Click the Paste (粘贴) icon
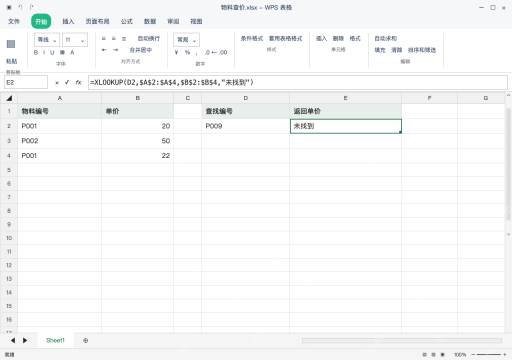 click(11, 44)
